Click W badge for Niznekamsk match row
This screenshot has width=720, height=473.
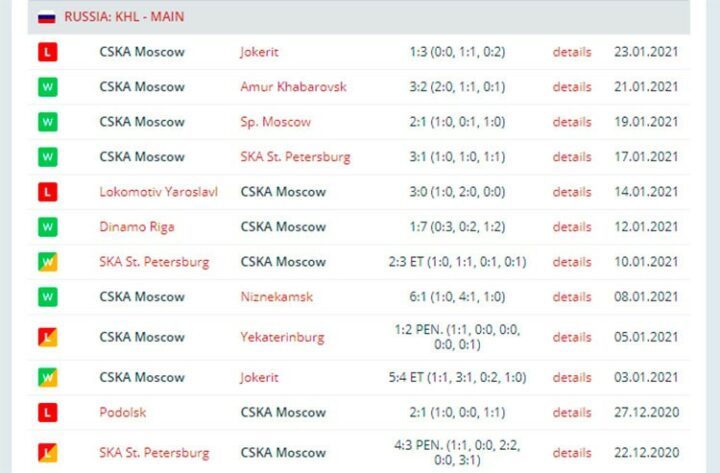[48, 297]
